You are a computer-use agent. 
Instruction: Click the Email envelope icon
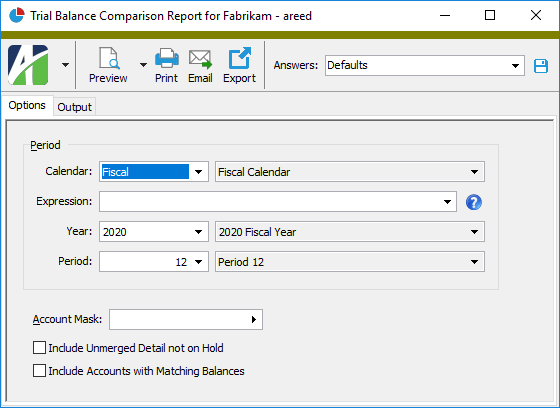pyautogui.click(x=200, y=59)
